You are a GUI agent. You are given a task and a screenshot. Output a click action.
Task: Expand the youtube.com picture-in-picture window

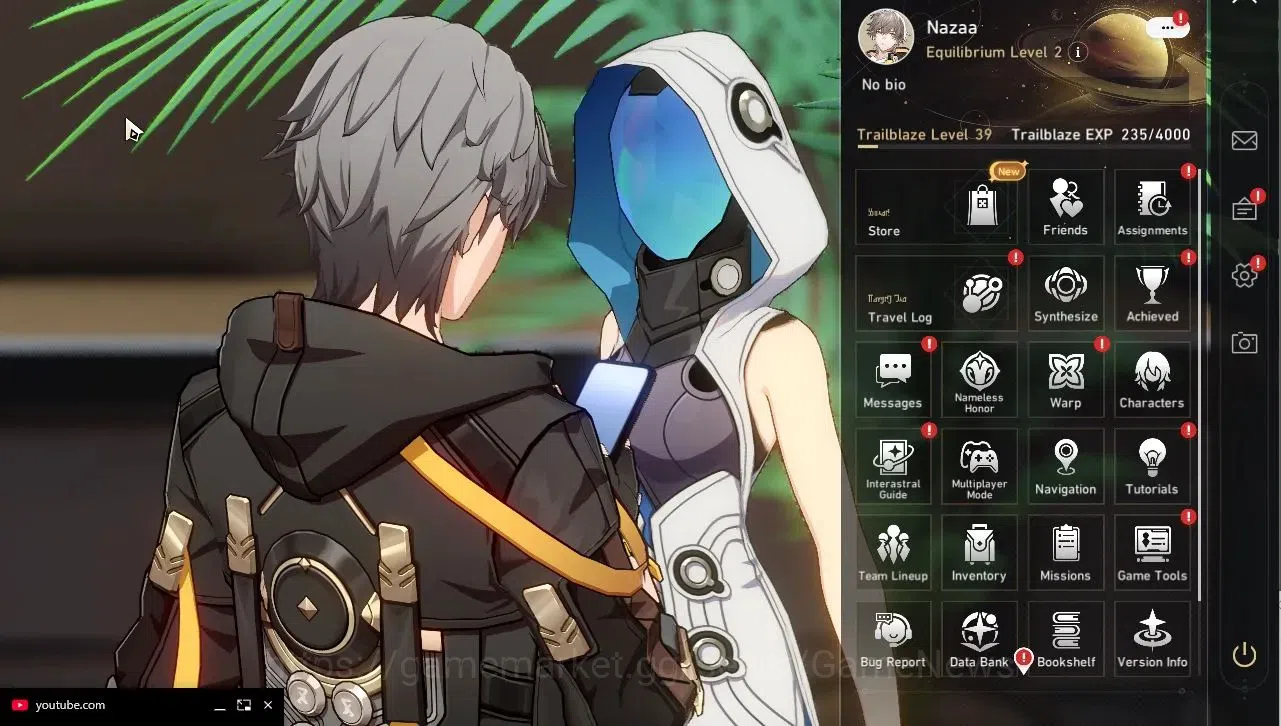click(x=244, y=705)
